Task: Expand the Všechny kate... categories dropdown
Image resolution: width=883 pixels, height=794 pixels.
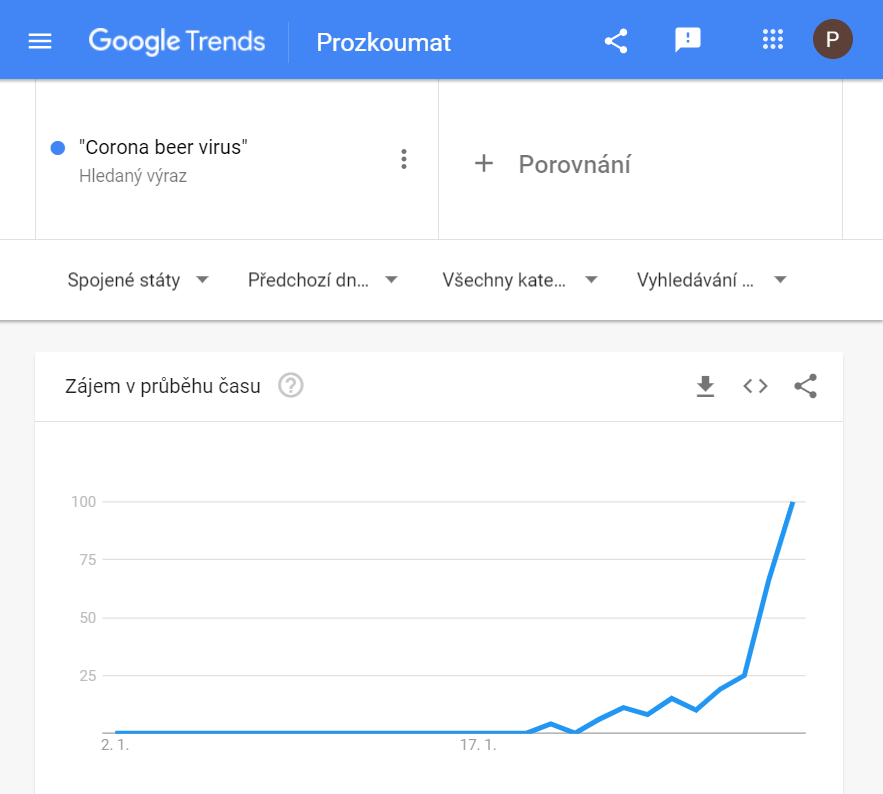Action: point(520,280)
